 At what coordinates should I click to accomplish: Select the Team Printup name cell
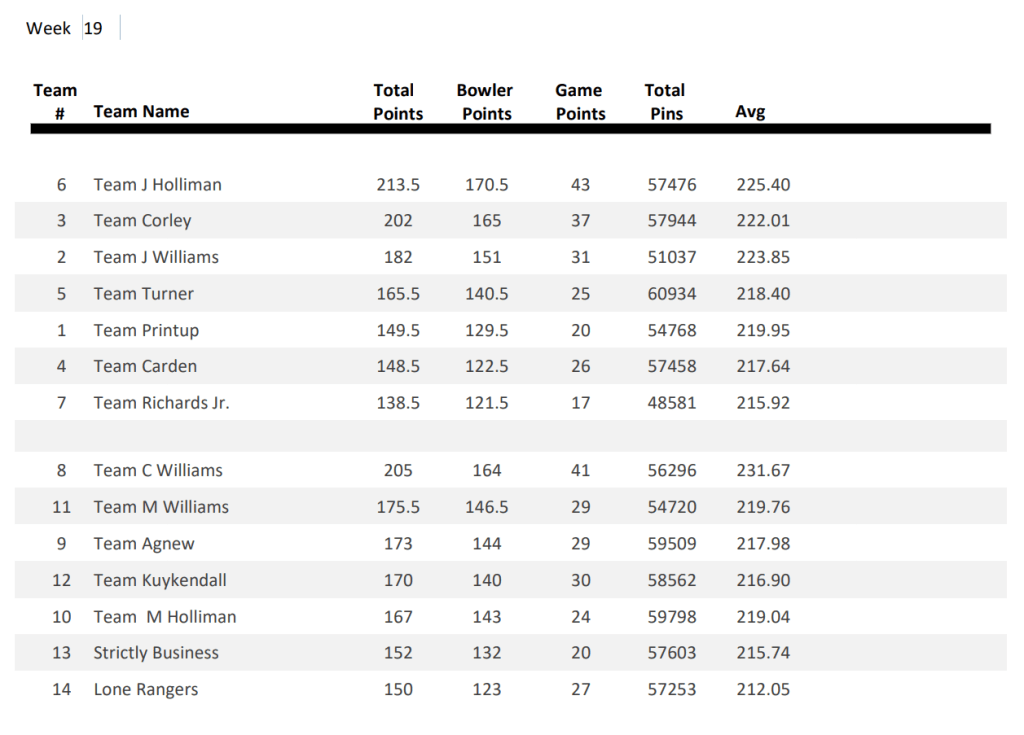pos(146,331)
